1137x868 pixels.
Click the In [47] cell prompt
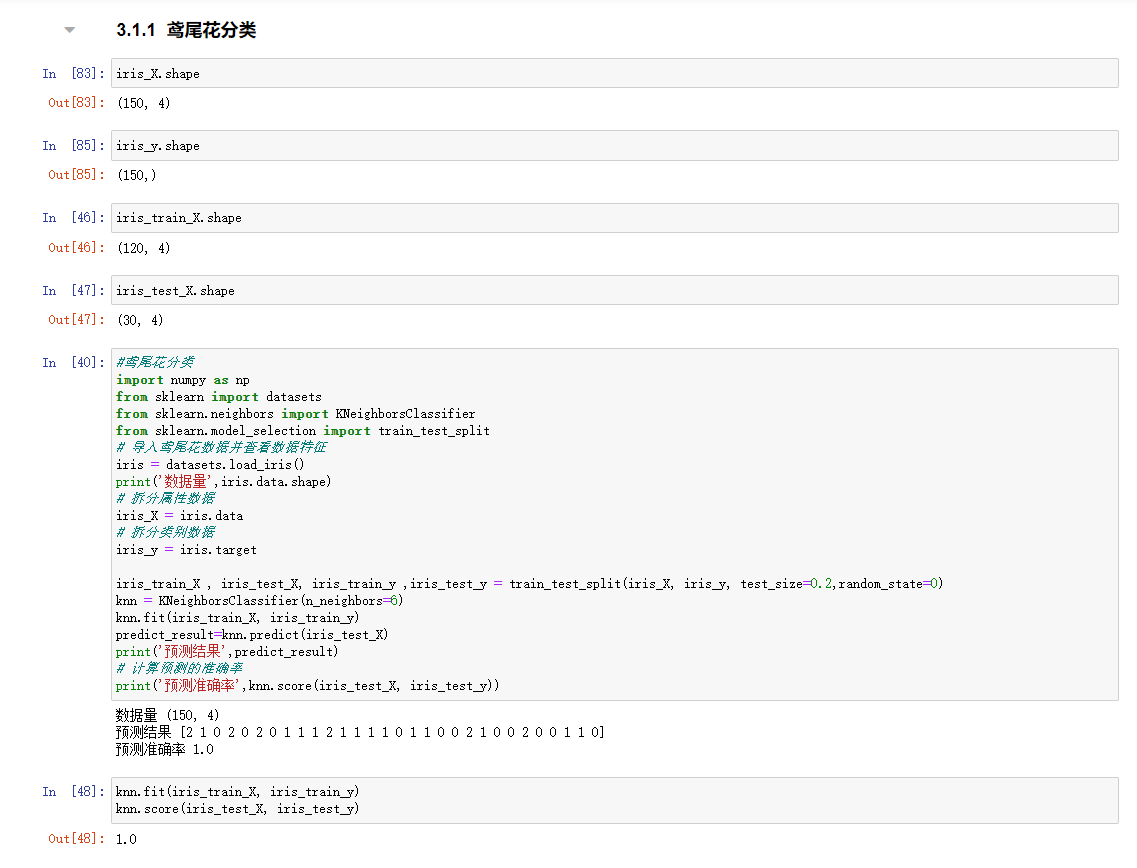click(73, 291)
